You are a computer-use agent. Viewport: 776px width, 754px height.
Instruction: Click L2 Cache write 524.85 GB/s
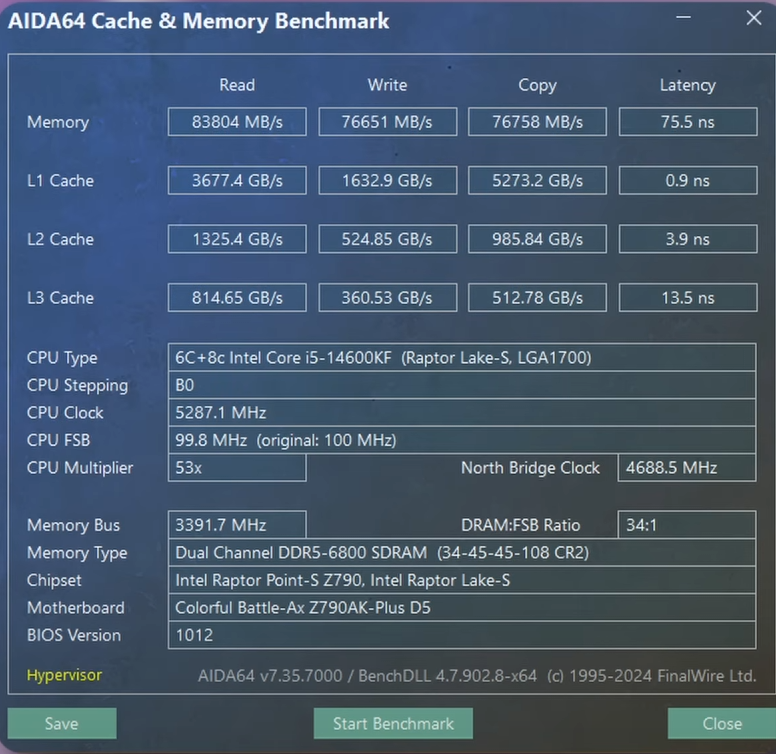[388, 239]
